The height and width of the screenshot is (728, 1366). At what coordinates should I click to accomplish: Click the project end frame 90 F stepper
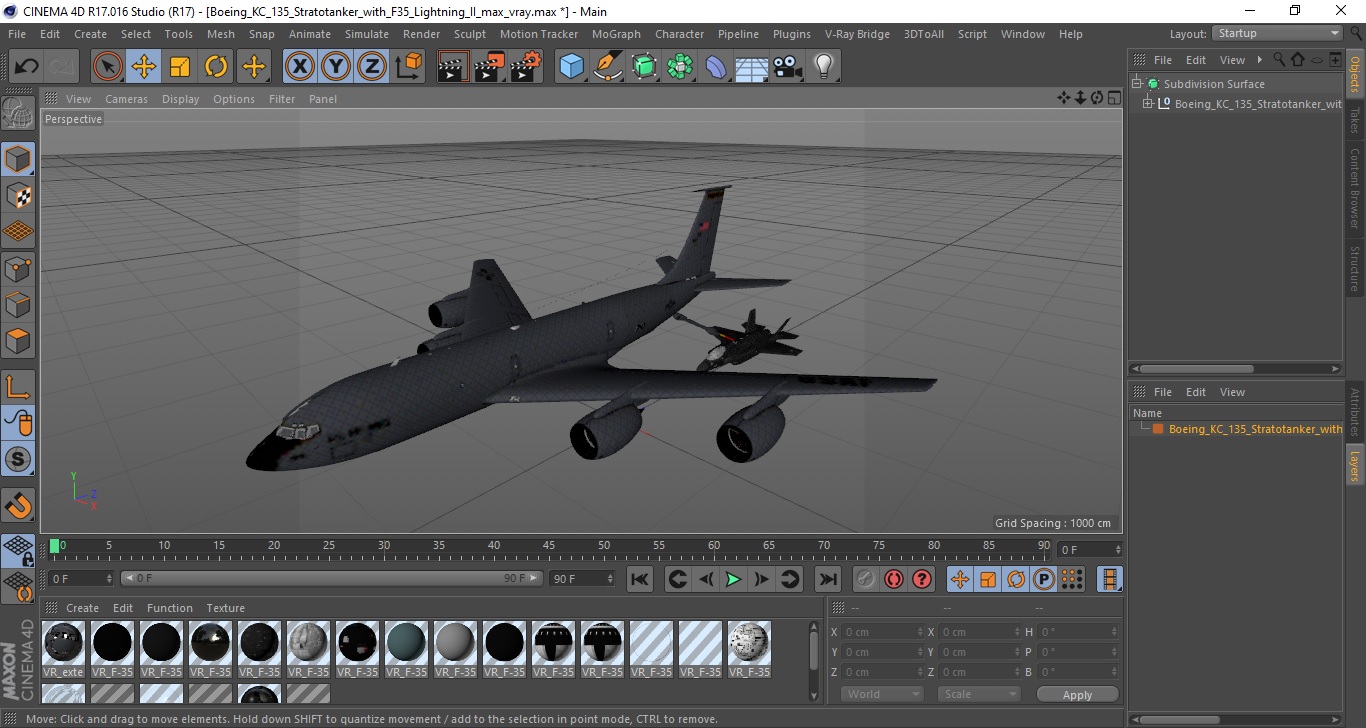(x=610, y=579)
